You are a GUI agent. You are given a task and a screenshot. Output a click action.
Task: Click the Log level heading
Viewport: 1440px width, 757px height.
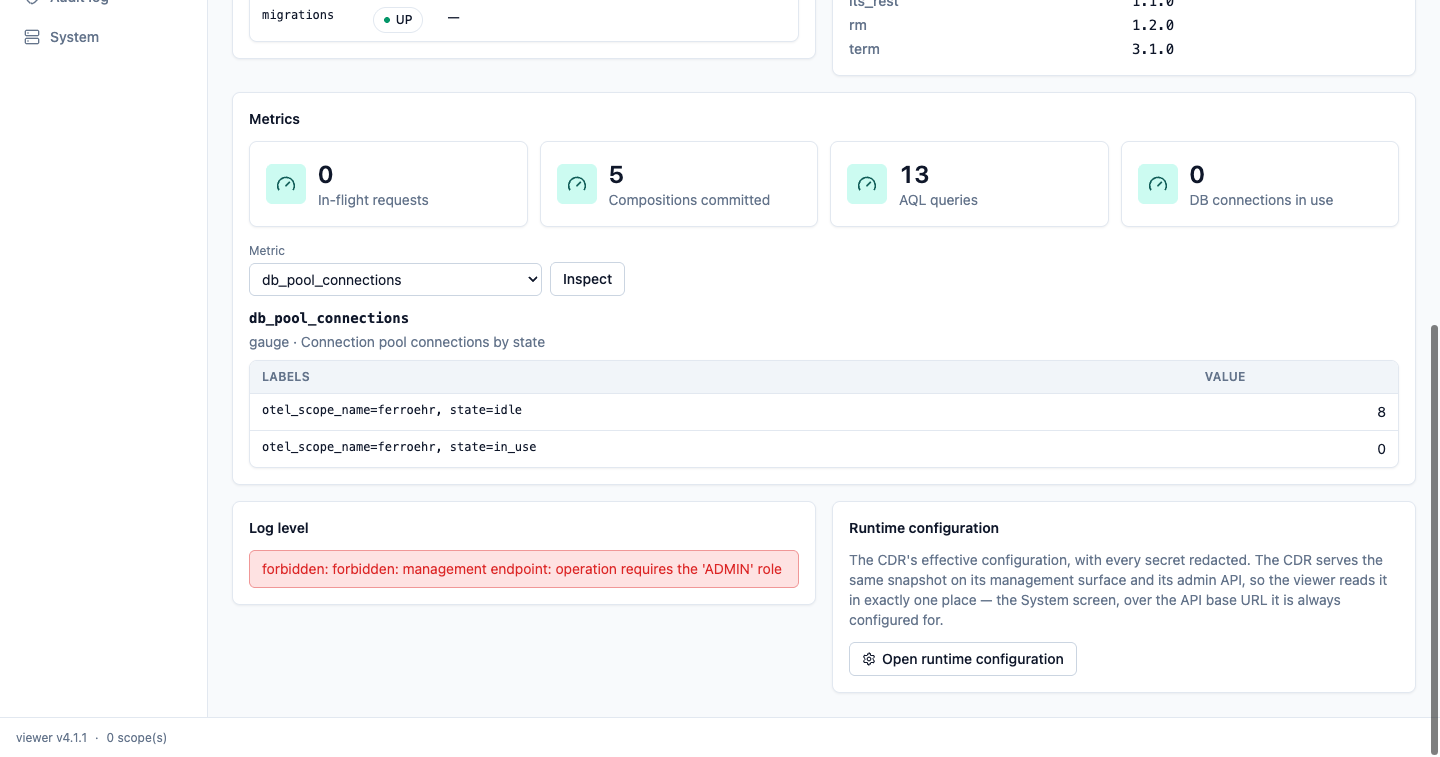click(279, 528)
